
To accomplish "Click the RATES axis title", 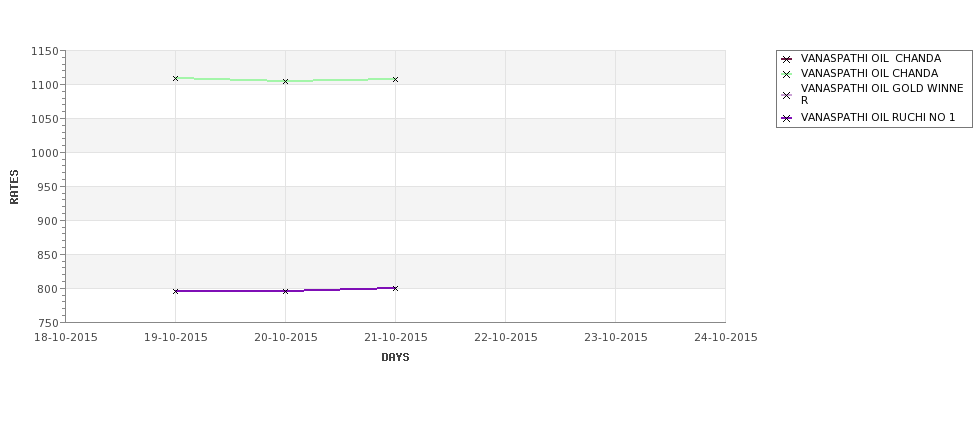I will pos(14,187).
